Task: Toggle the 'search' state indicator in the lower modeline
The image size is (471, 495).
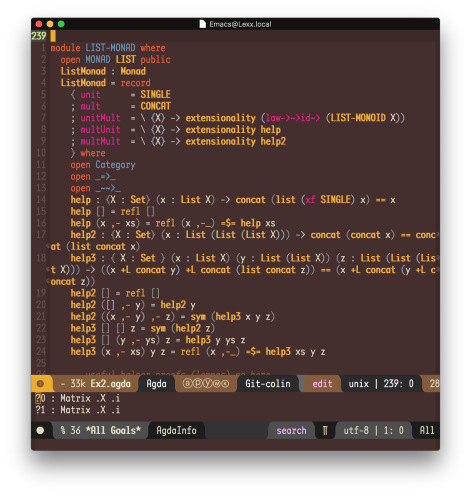Action: coord(291,431)
